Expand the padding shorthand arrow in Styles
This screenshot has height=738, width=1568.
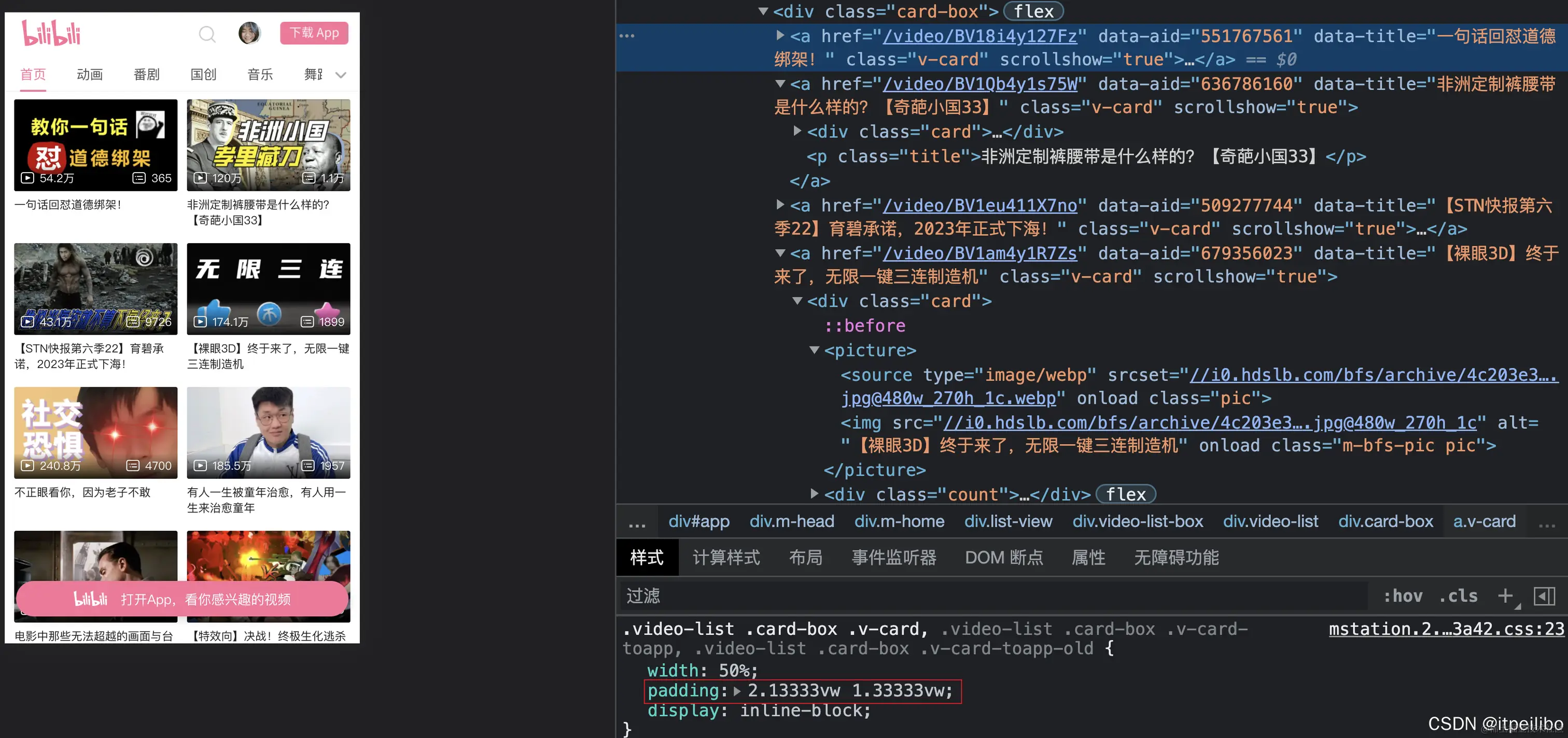[x=737, y=690]
